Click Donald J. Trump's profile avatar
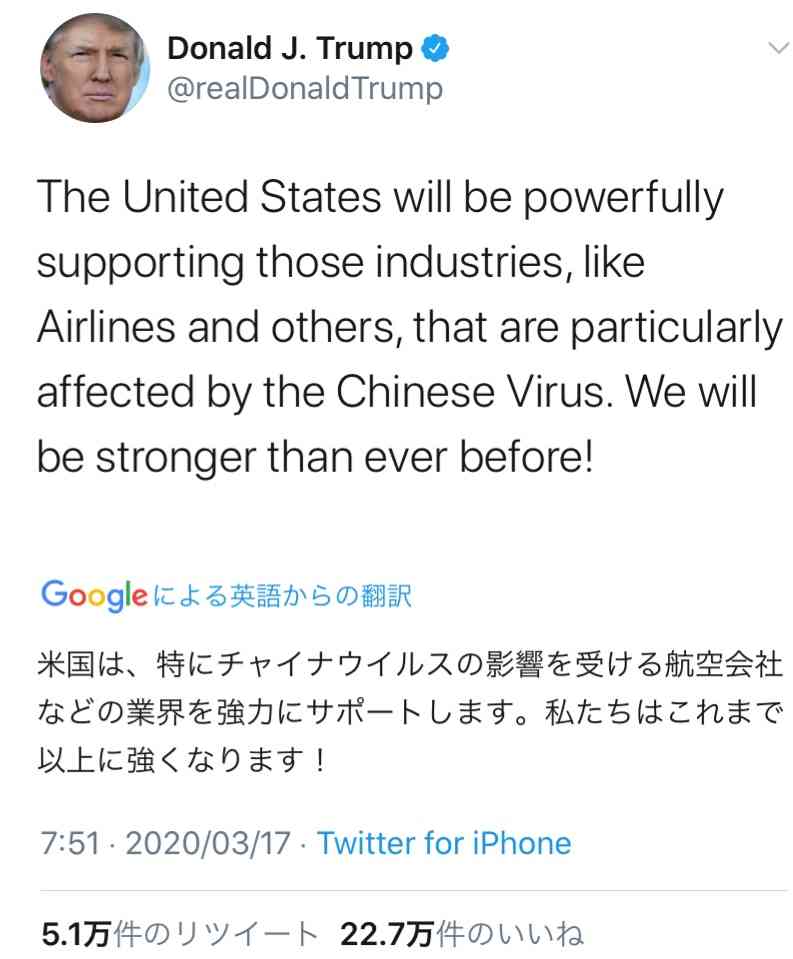793x959 pixels. click(x=95, y=68)
